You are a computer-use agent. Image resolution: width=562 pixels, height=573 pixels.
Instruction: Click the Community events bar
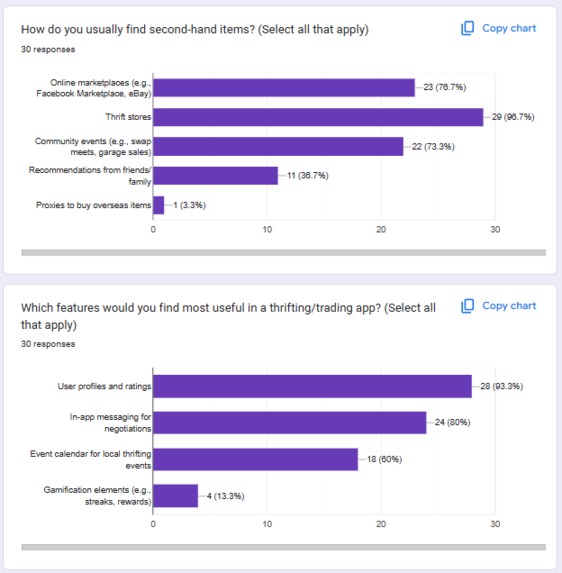278,147
